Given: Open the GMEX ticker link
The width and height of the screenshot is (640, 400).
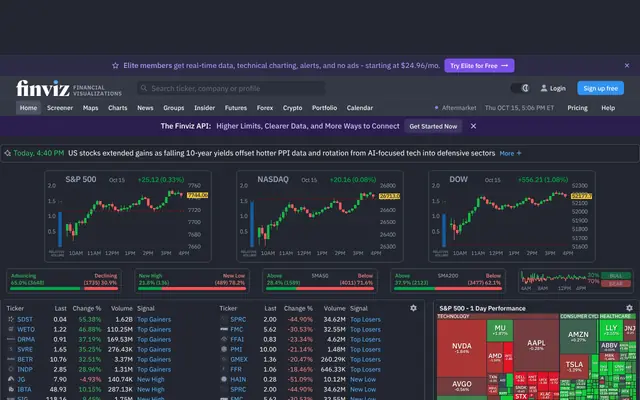Looking at the screenshot, I should (239, 359).
